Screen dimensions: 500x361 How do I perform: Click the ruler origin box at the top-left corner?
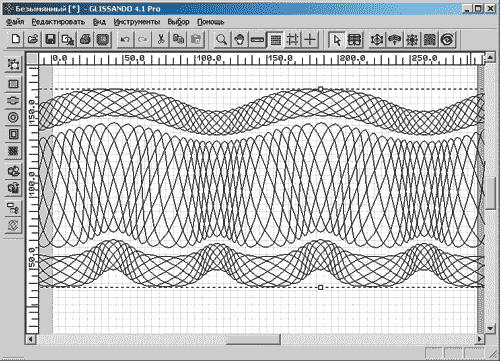coord(32,59)
